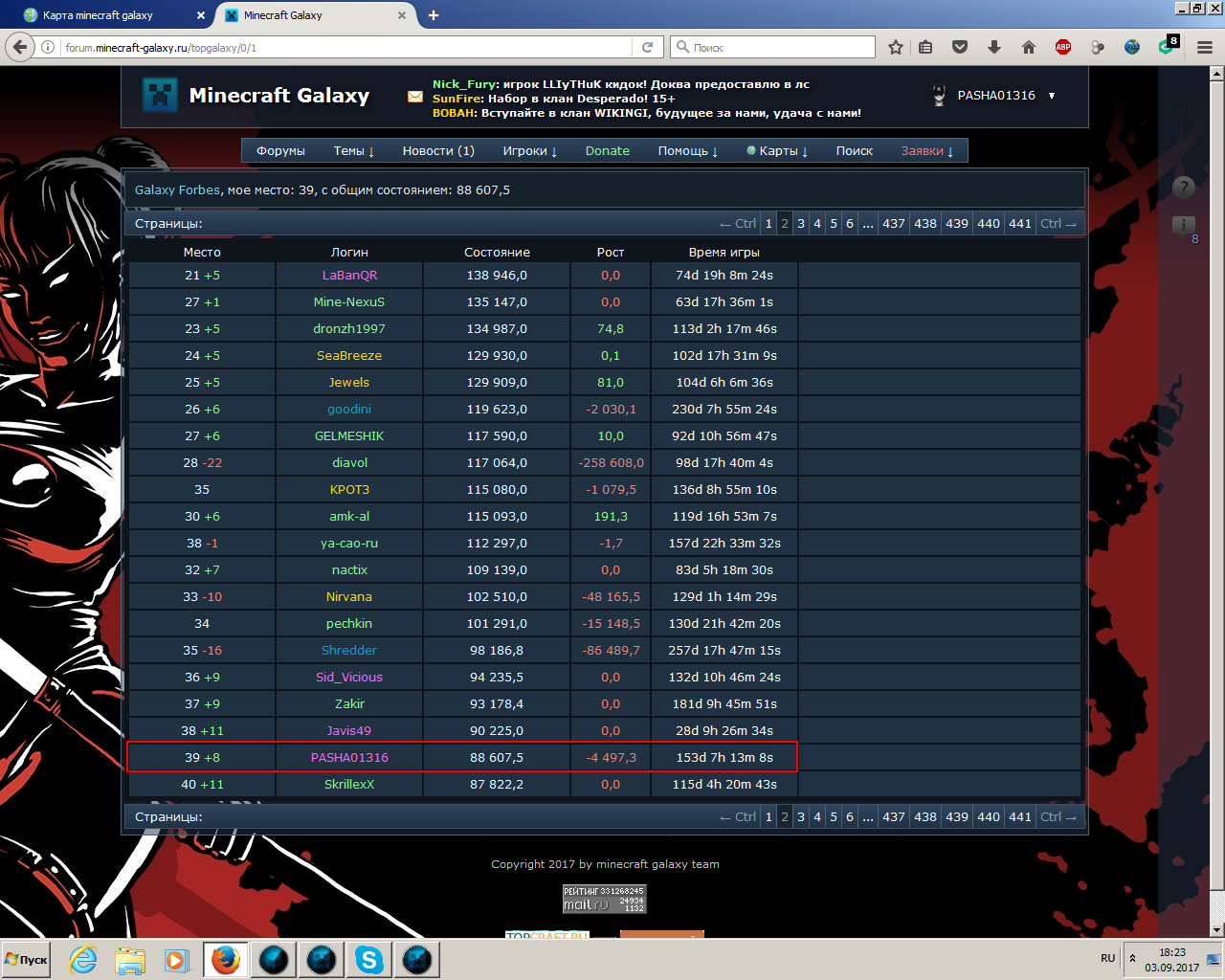Expand the Заявки dropdown menu
This screenshot has height=980, width=1225.
click(927, 151)
